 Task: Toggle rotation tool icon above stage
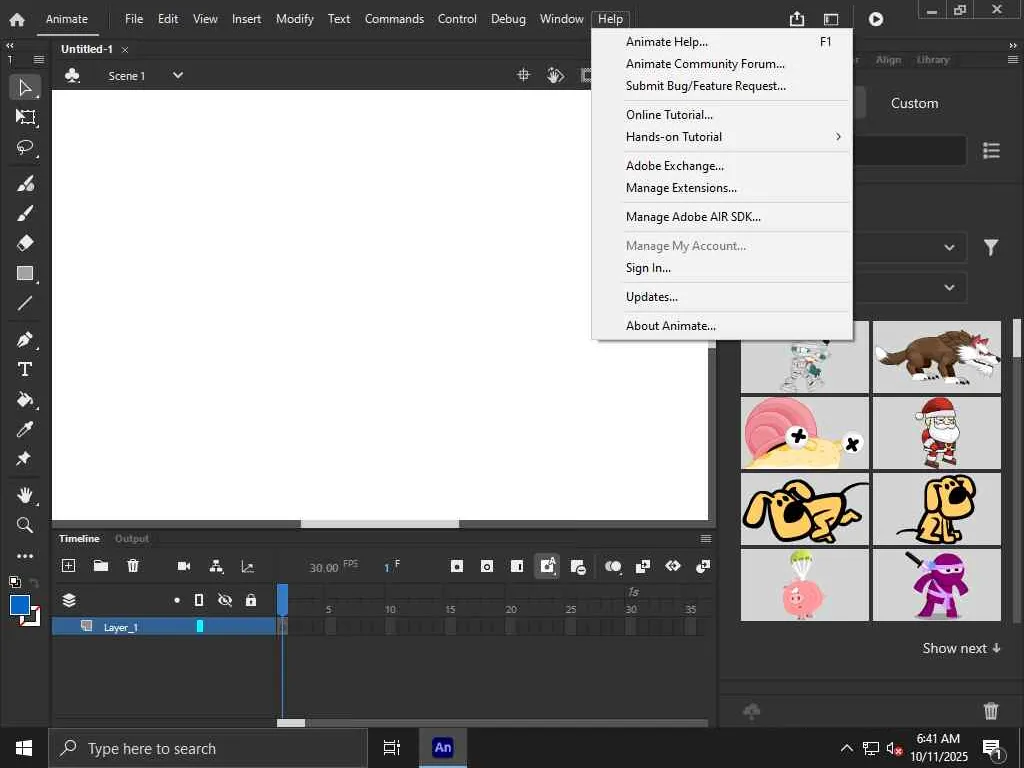[x=555, y=75]
